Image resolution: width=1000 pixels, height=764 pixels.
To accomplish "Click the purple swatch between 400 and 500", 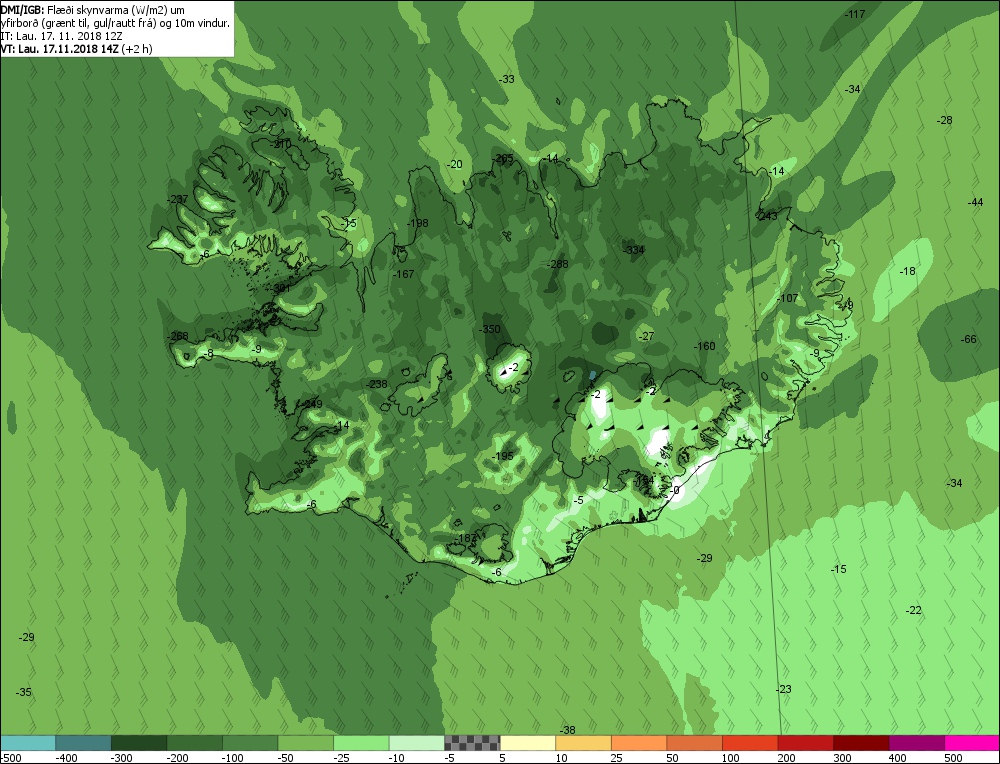I will pos(916,743).
